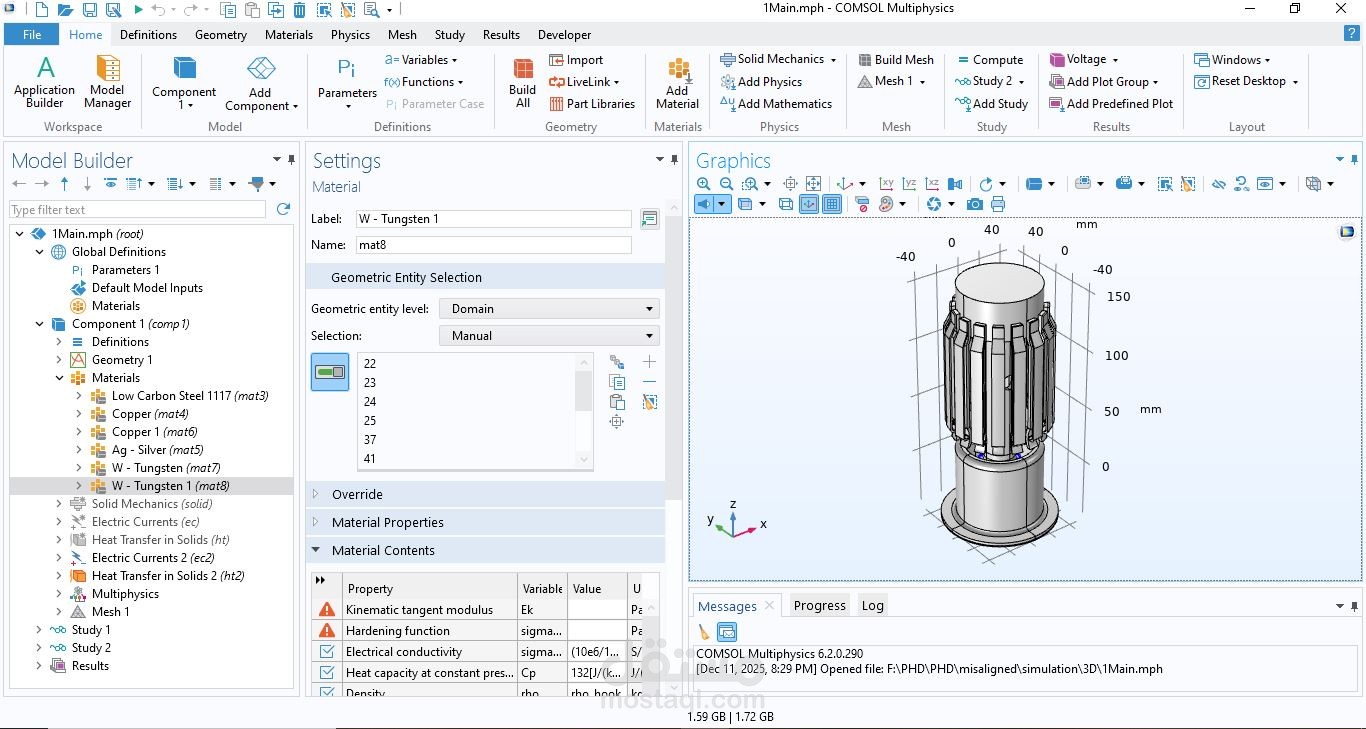Click the Type filter text field
The height and width of the screenshot is (729, 1366).
click(x=138, y=209)
